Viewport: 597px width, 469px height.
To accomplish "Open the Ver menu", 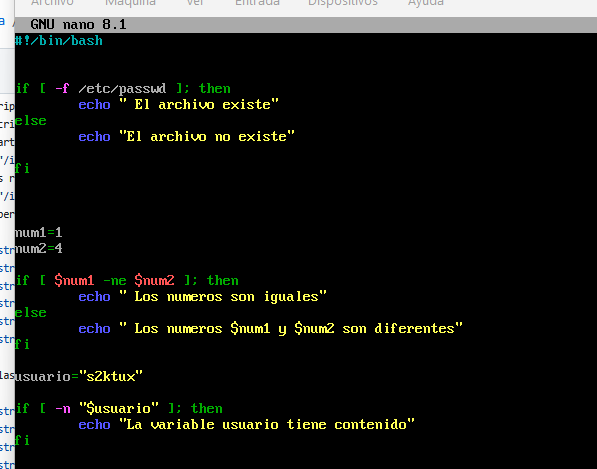I will pos(195,2).
